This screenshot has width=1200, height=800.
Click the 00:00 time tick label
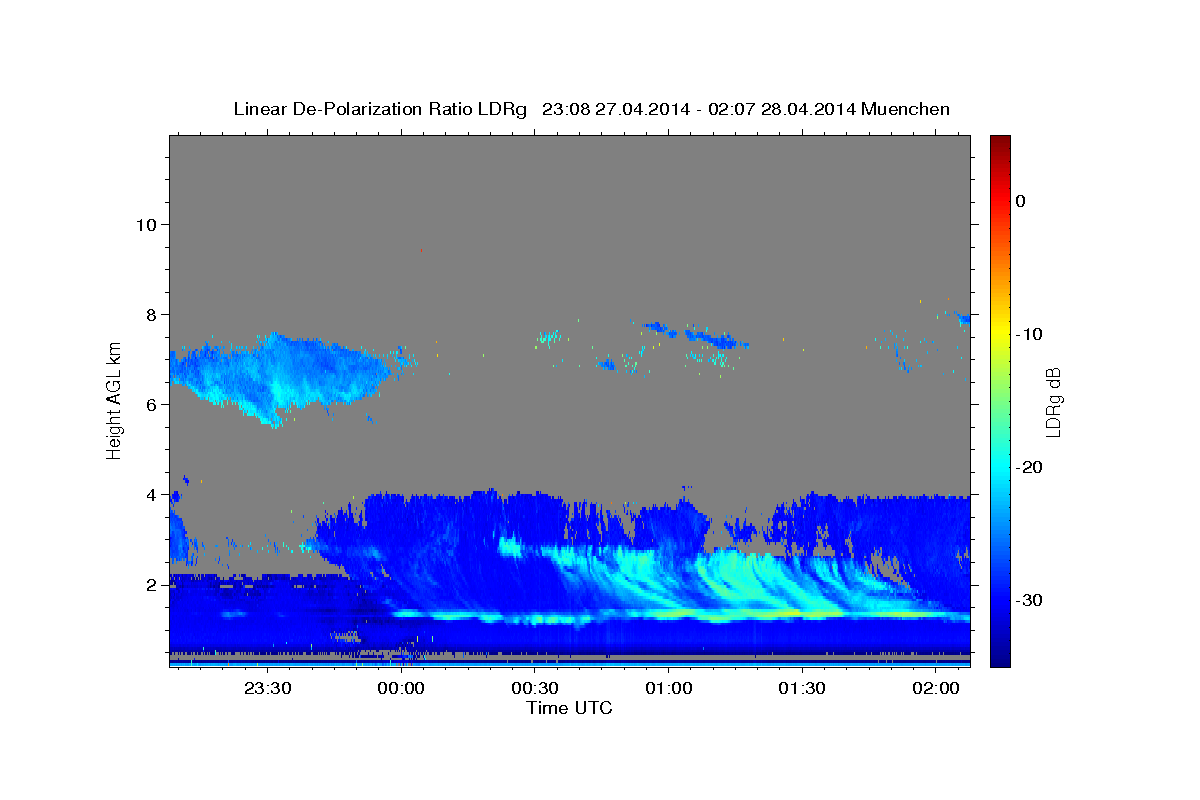click(402, 688)
